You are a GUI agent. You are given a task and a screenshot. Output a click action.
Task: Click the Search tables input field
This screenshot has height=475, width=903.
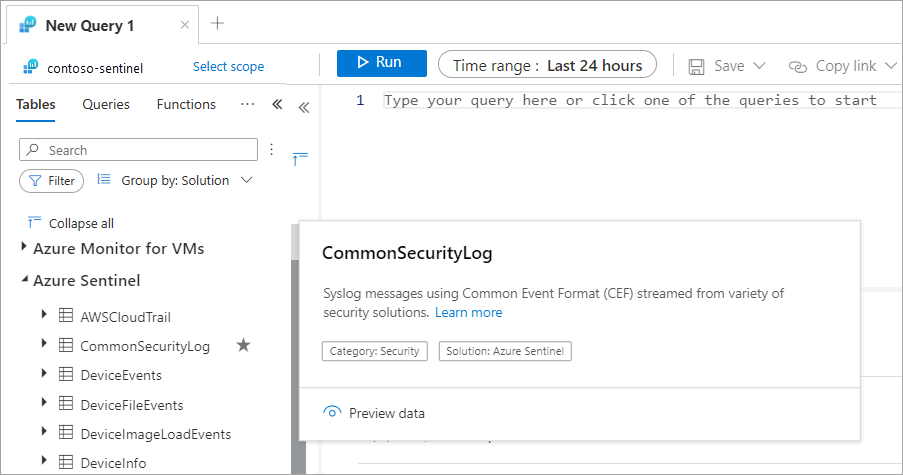point(138,150)
